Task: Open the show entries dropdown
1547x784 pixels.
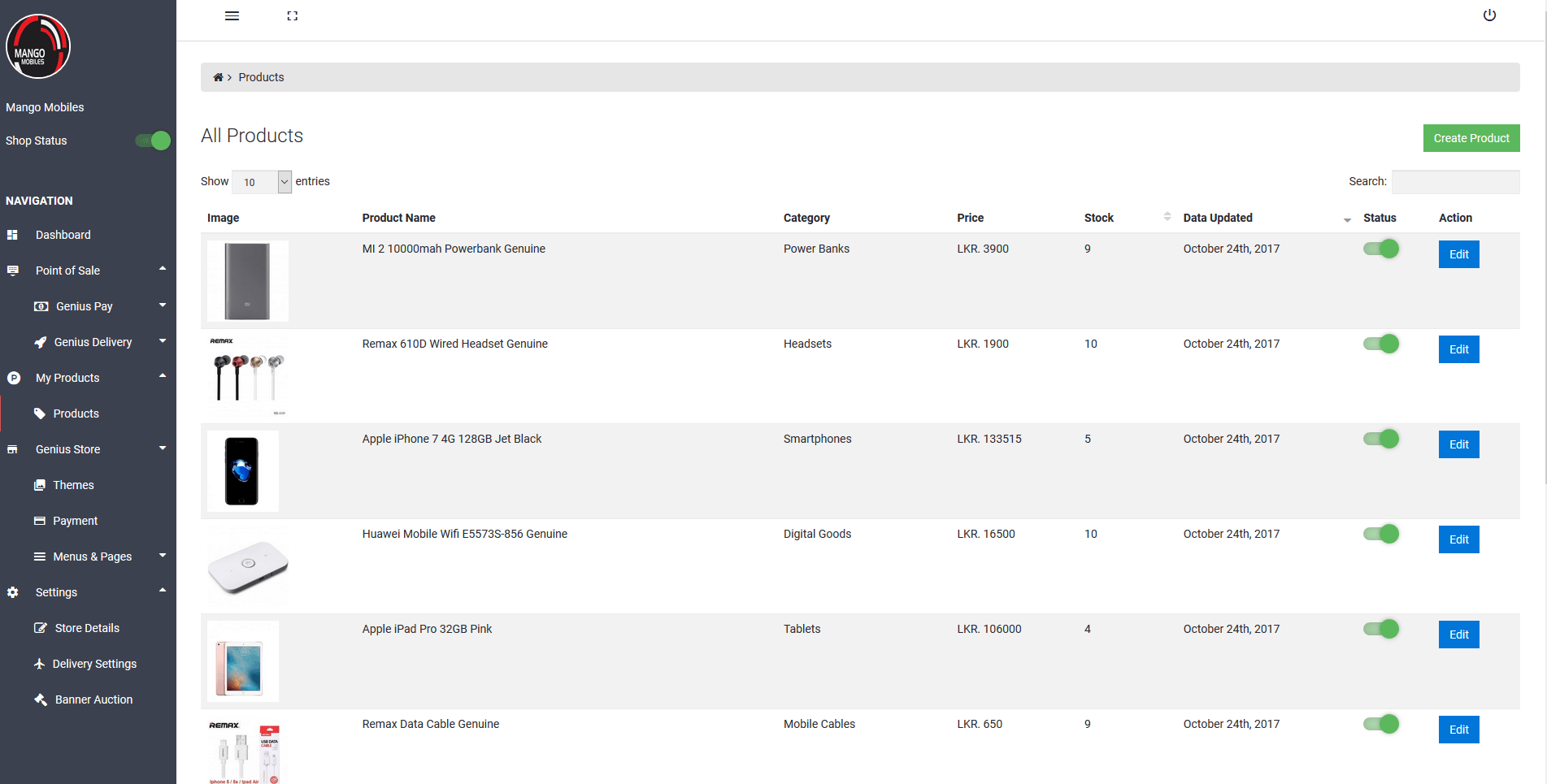Action: coord(262,182)
